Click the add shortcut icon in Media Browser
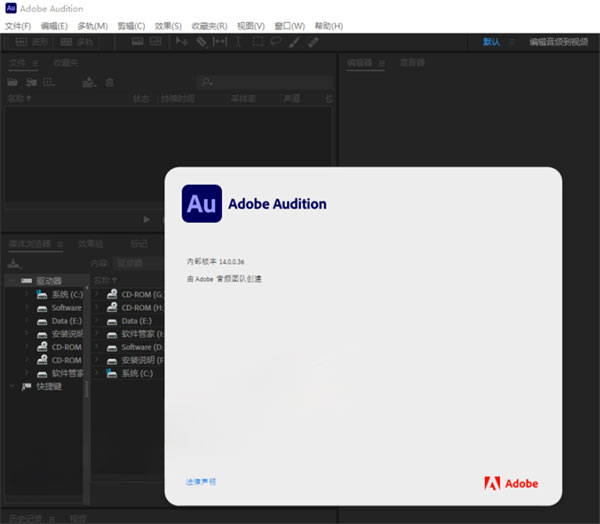 click(14, 263)
